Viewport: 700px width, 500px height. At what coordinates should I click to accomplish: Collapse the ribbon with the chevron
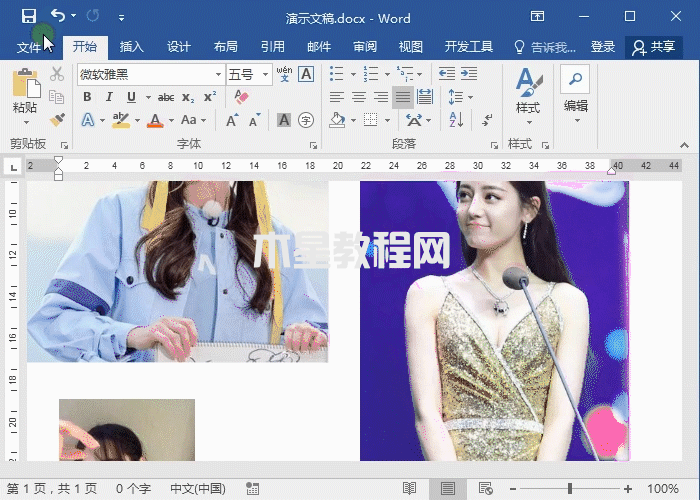(684, 145)
